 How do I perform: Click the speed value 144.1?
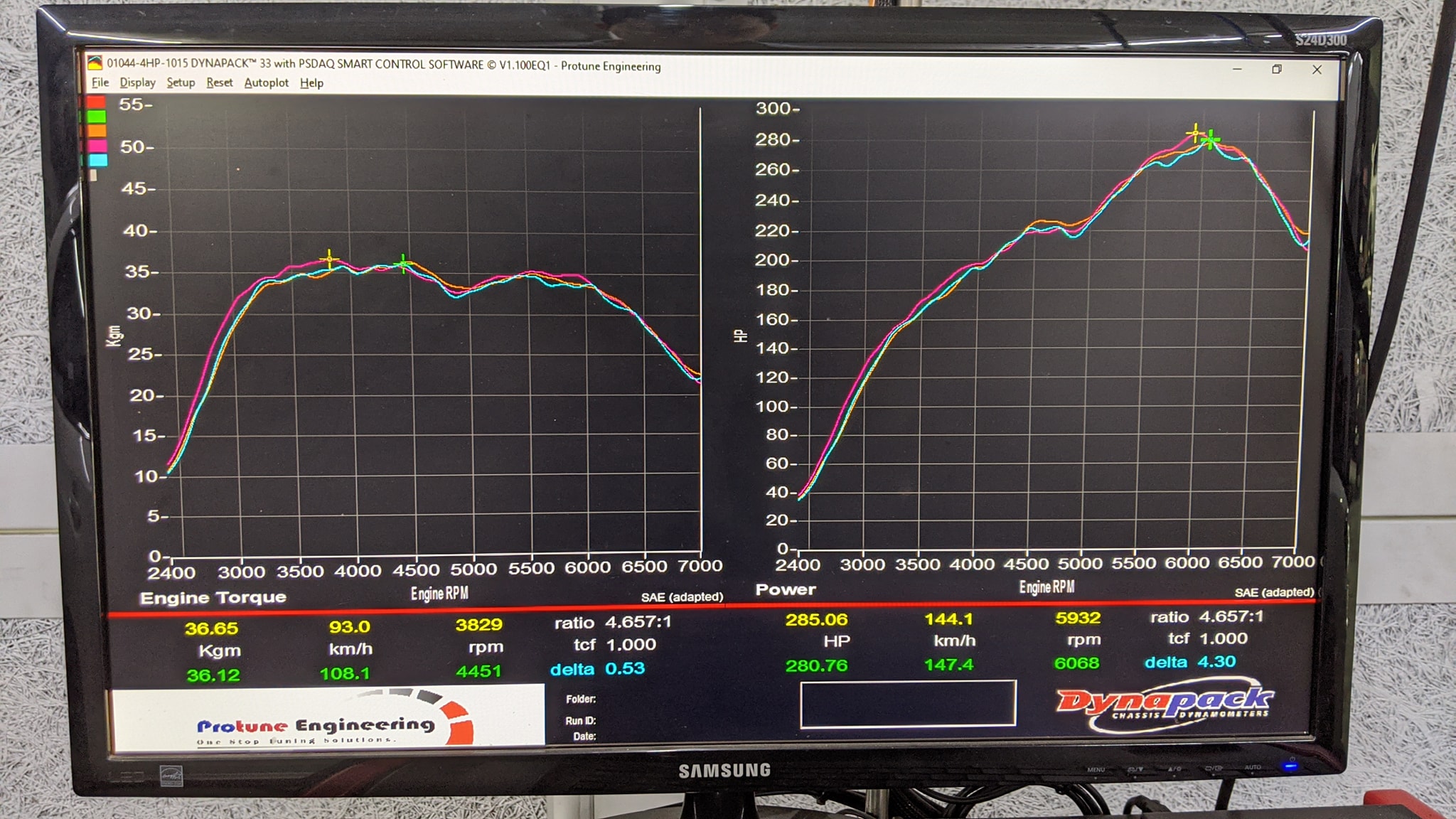pos(948,619)
